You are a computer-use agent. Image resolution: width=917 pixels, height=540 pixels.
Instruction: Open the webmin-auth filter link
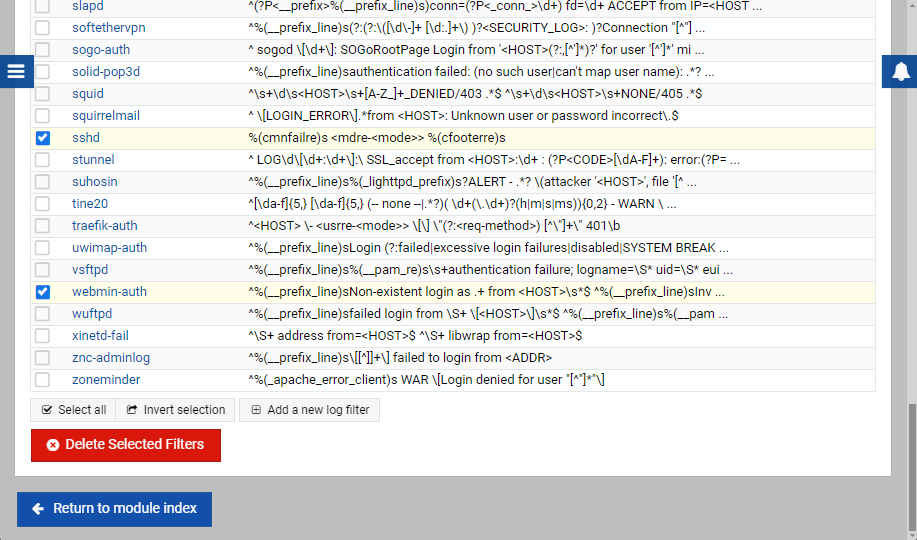click(109, 292)
